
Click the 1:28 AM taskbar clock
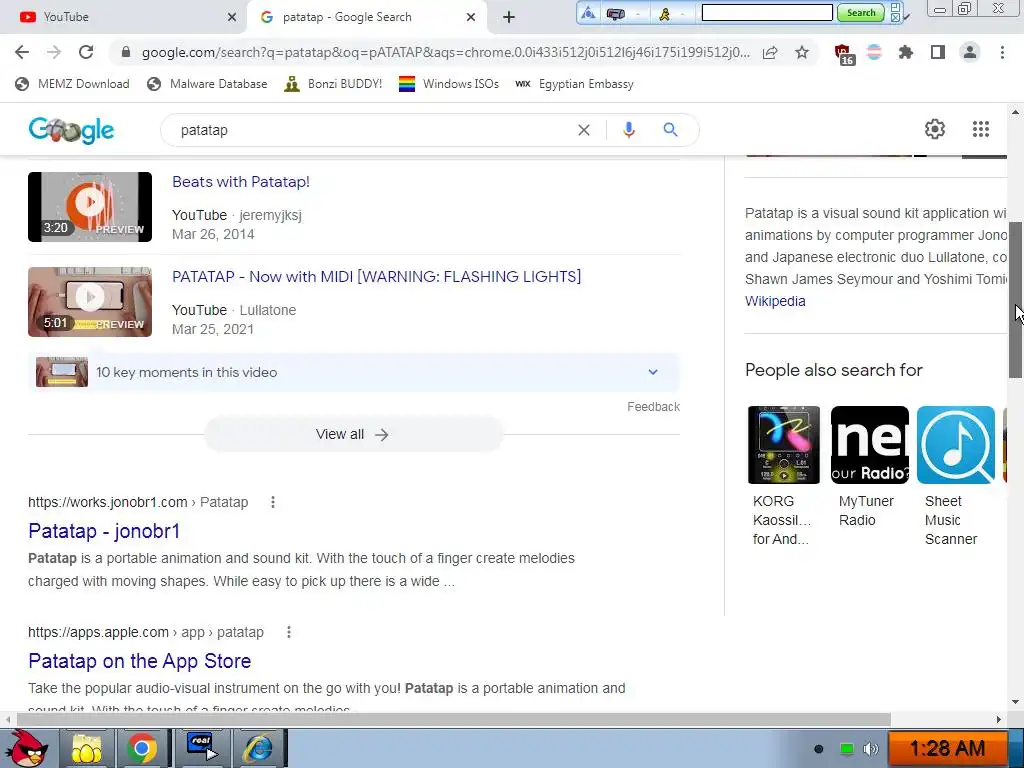coord(946,748)
